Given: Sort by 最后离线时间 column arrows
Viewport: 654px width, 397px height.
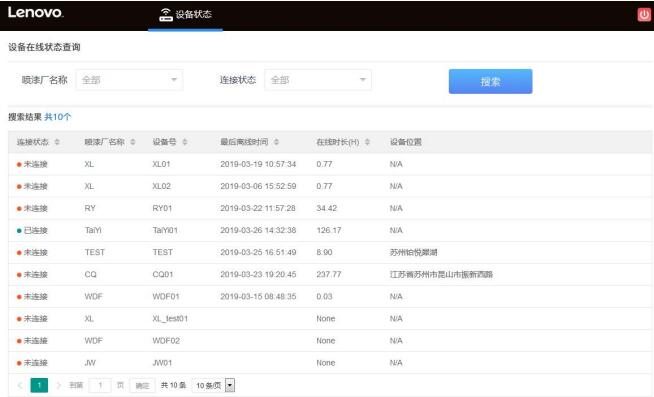Looking at the screenshot, I should click(x=276, y=142).
